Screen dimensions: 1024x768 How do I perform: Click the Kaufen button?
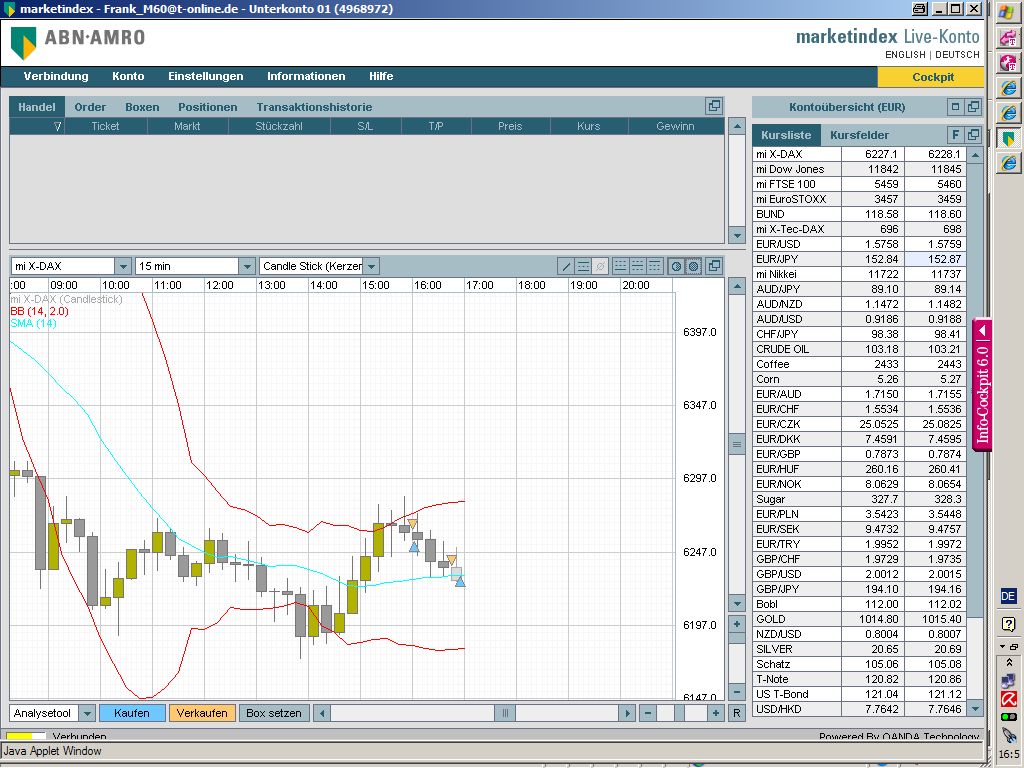(132, 713)
